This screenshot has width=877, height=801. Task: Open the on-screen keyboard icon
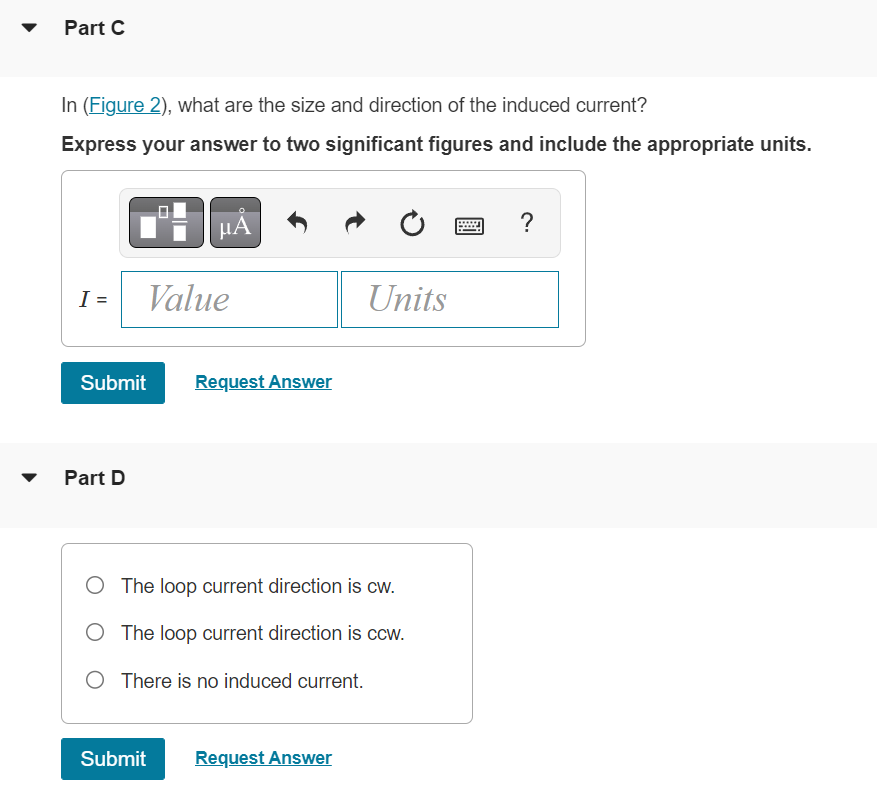[468, 224]
